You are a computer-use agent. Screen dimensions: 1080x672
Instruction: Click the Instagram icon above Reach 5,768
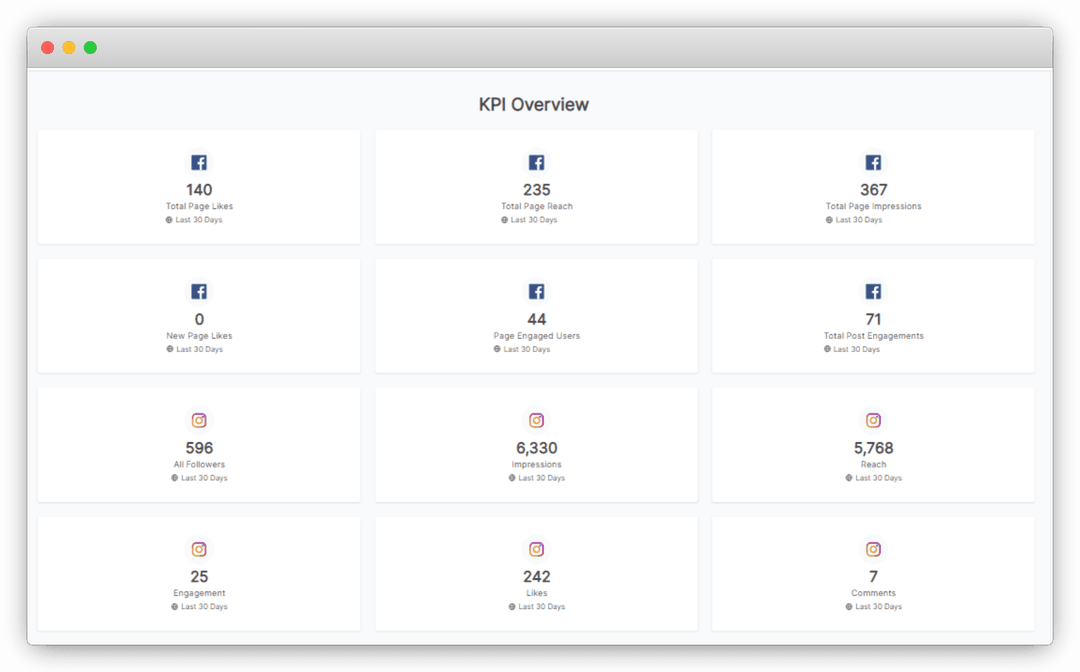pos(873,420)
